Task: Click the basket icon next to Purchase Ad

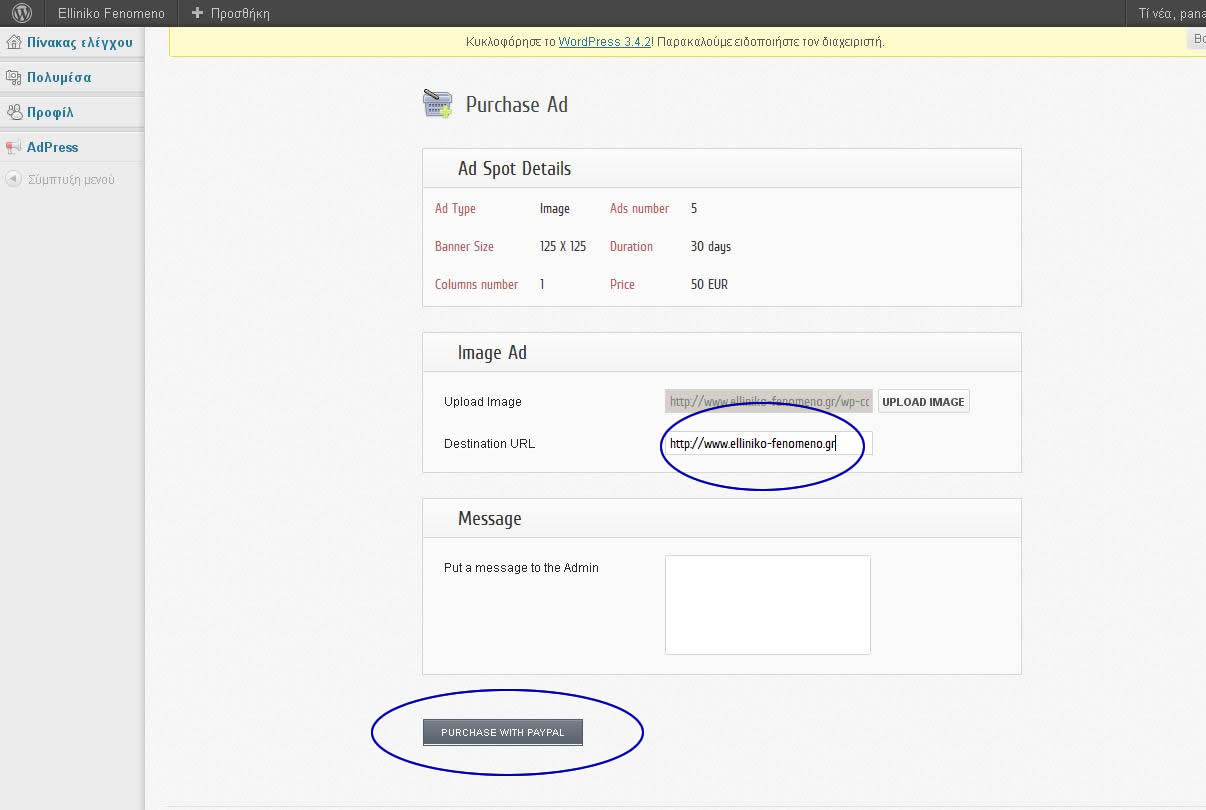Action: 438,105
